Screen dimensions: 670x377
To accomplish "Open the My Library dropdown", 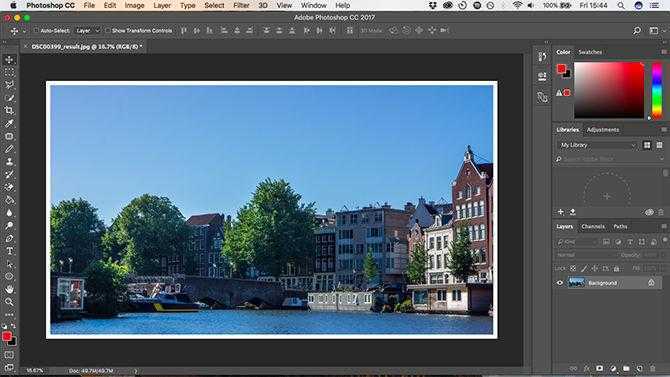I will [597, 145].
